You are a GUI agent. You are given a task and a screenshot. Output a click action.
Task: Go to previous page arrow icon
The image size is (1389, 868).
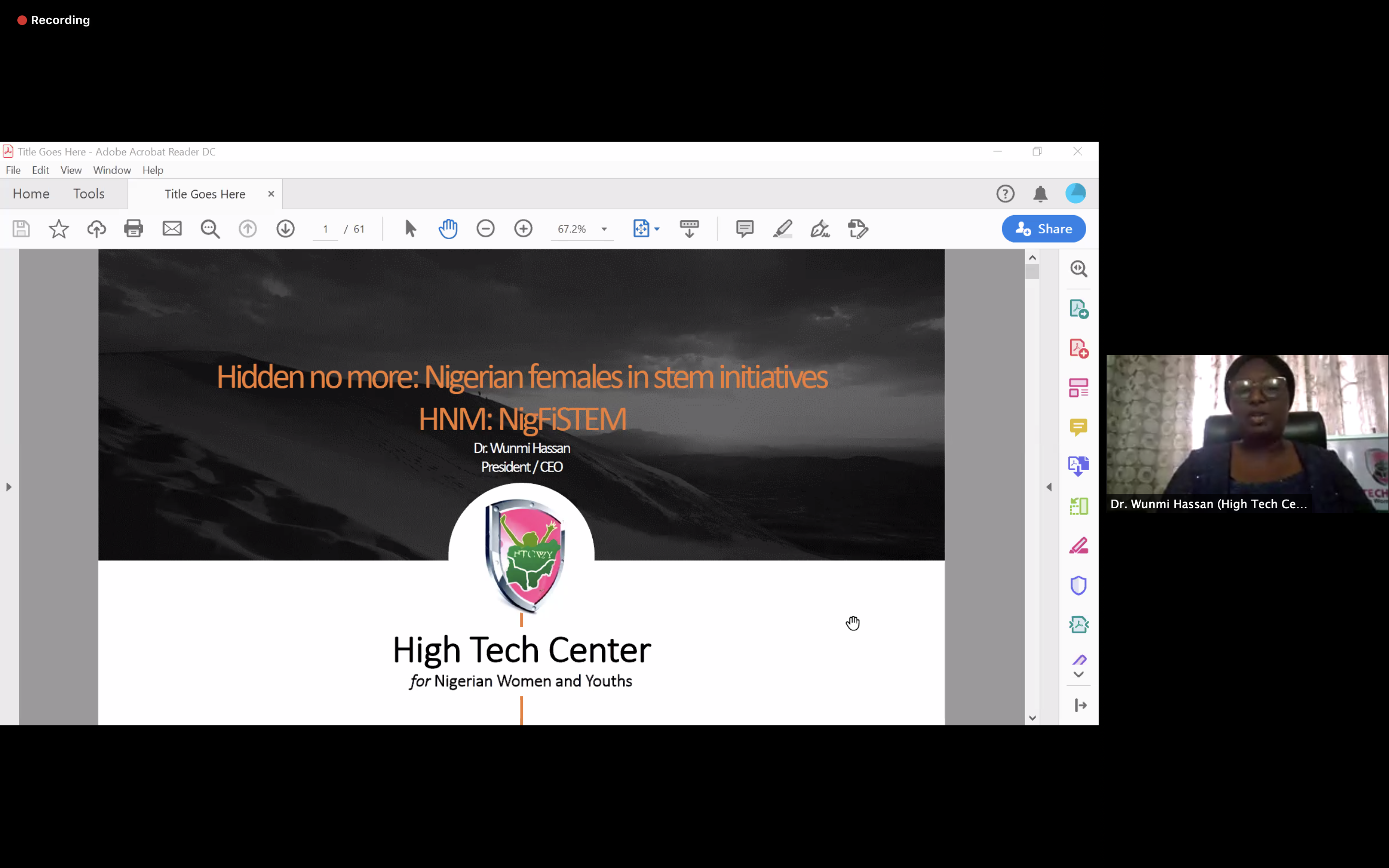[248, 229]
